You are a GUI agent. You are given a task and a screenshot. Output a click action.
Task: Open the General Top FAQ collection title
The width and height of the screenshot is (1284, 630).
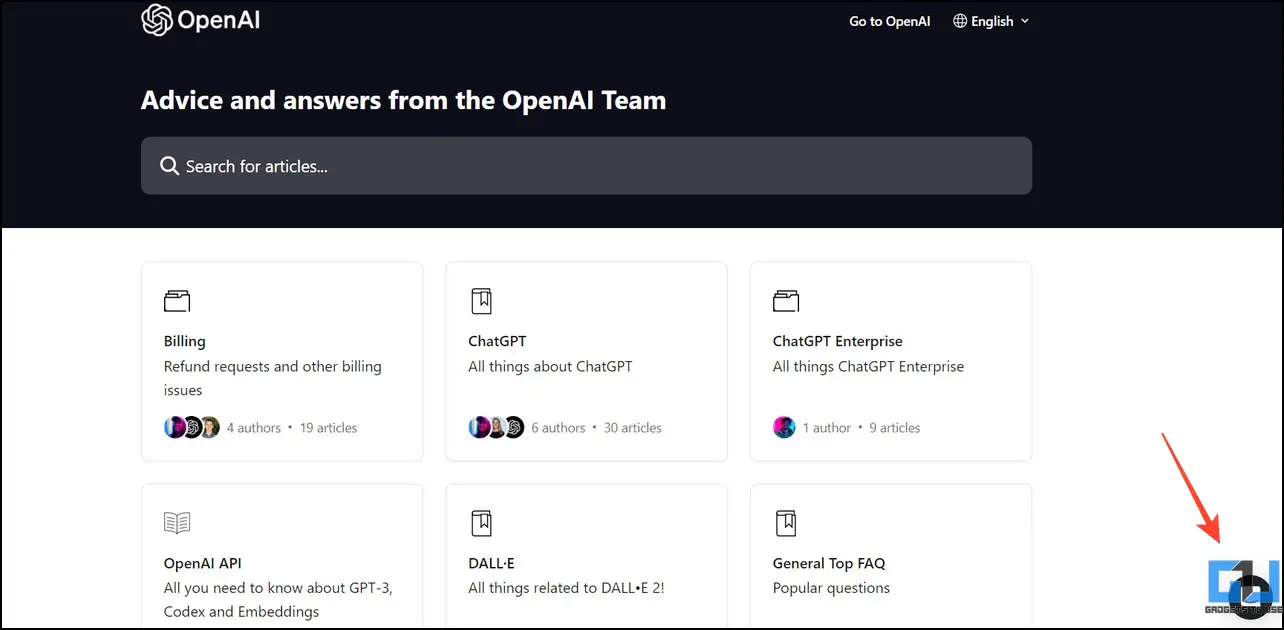[x=829, y=563]
